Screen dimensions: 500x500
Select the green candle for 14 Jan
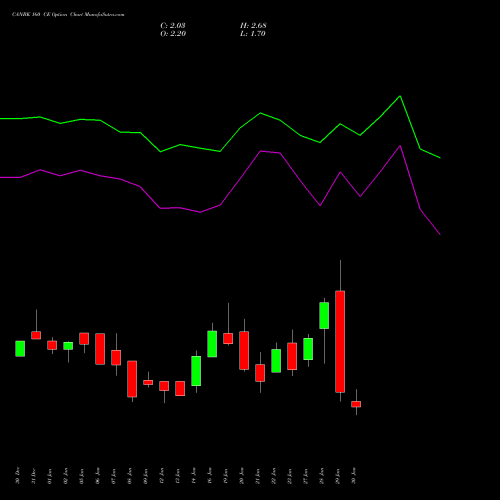click(196, 371)
